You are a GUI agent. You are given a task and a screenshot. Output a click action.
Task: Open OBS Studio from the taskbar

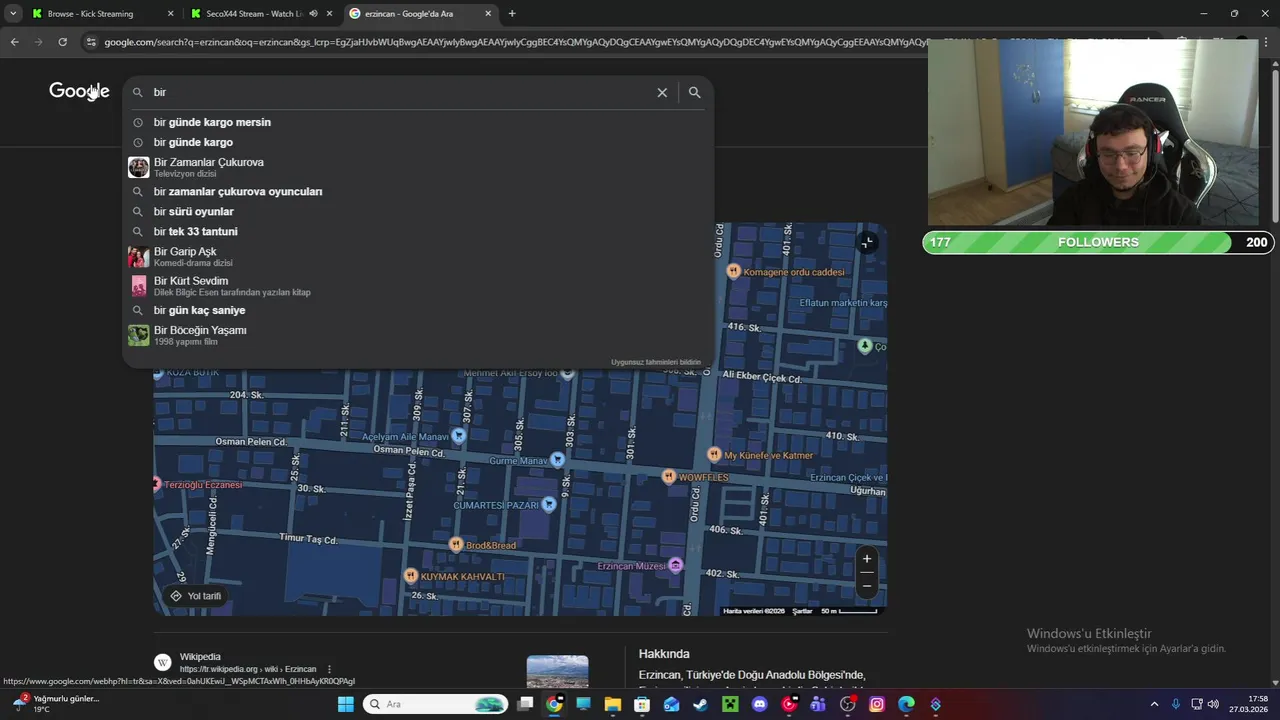(x=848, y=704)
